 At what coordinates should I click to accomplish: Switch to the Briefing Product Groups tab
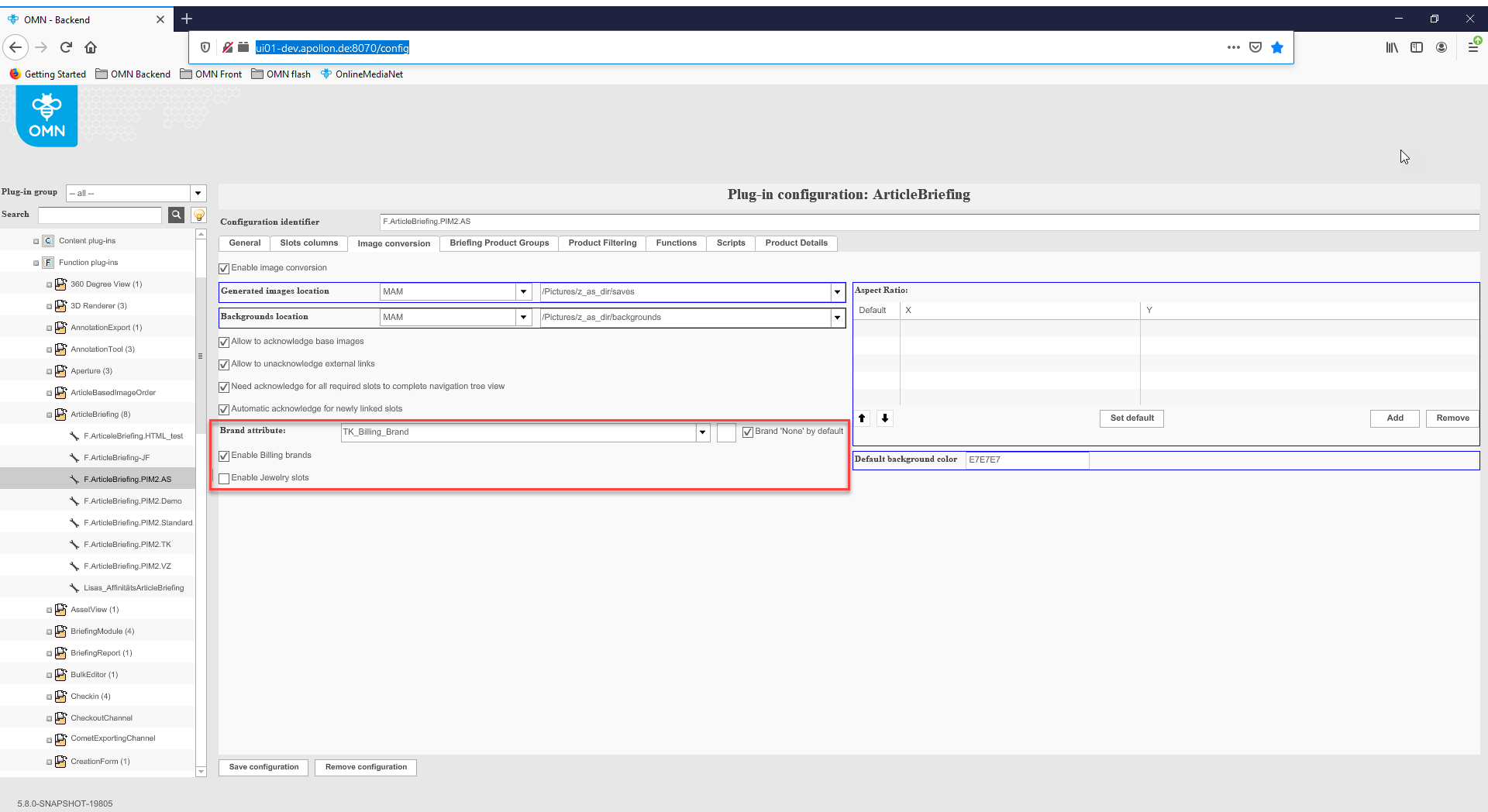coord(498,243)
